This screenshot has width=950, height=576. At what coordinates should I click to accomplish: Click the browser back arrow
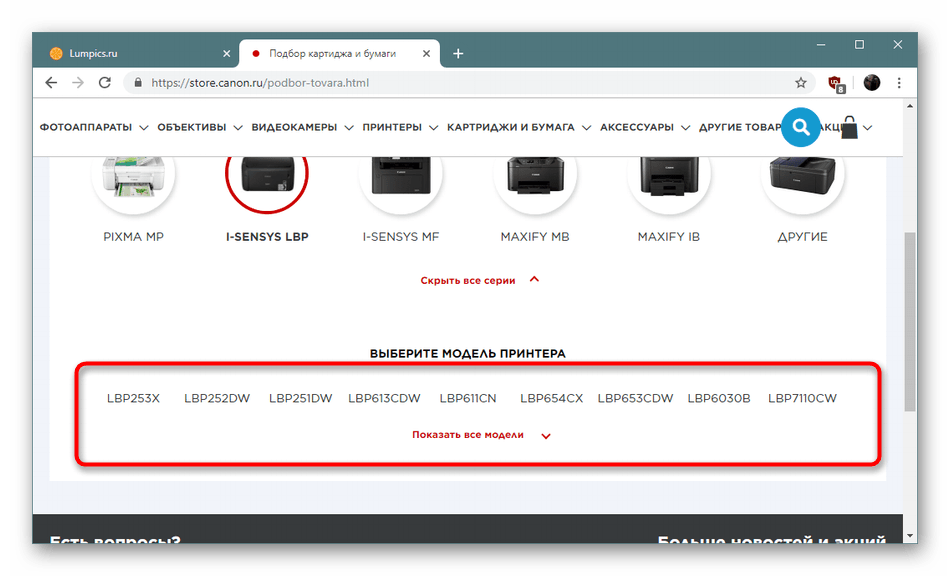[x=51, y=83]
